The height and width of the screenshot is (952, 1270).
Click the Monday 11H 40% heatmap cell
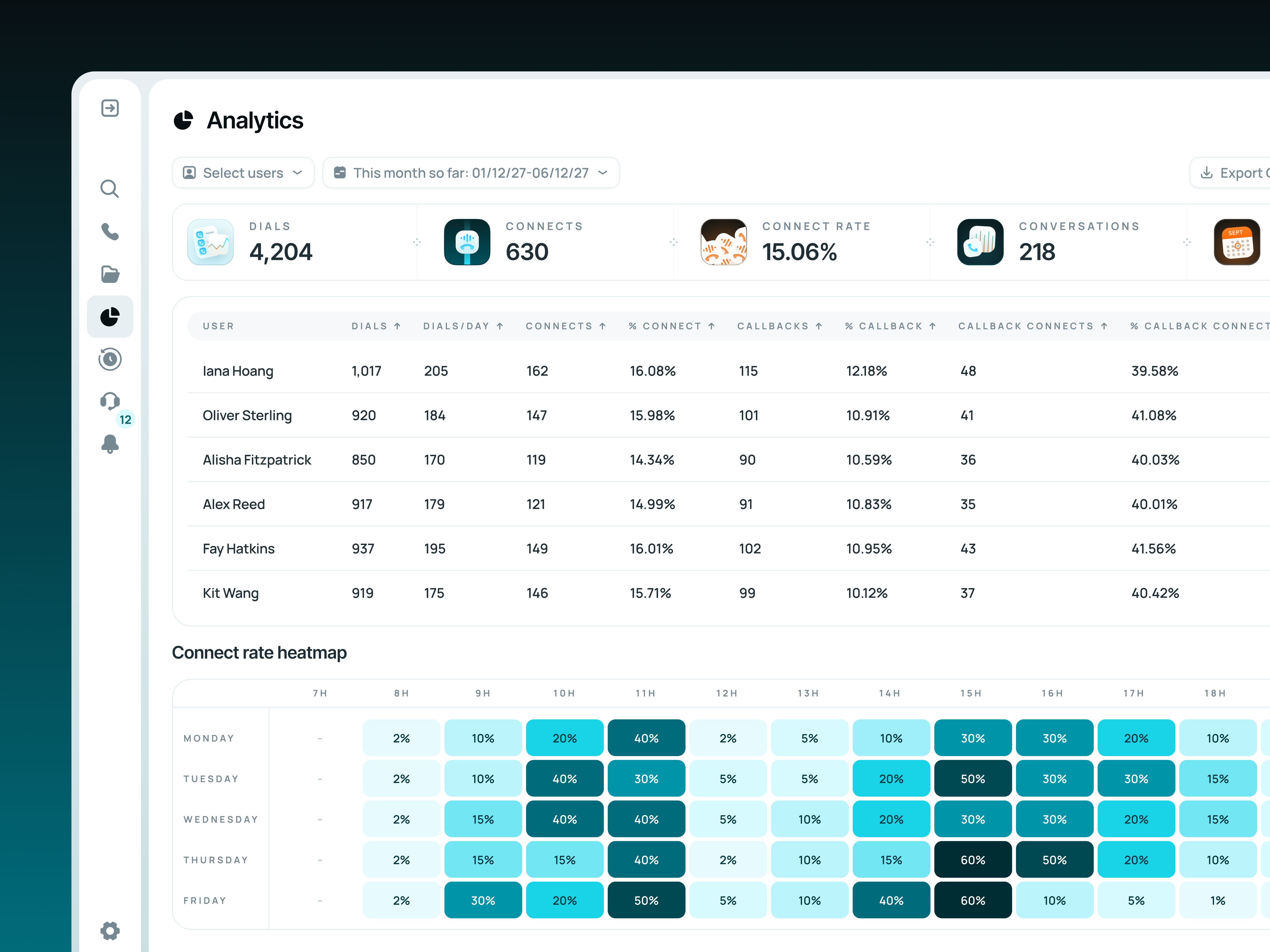point(646,738)
